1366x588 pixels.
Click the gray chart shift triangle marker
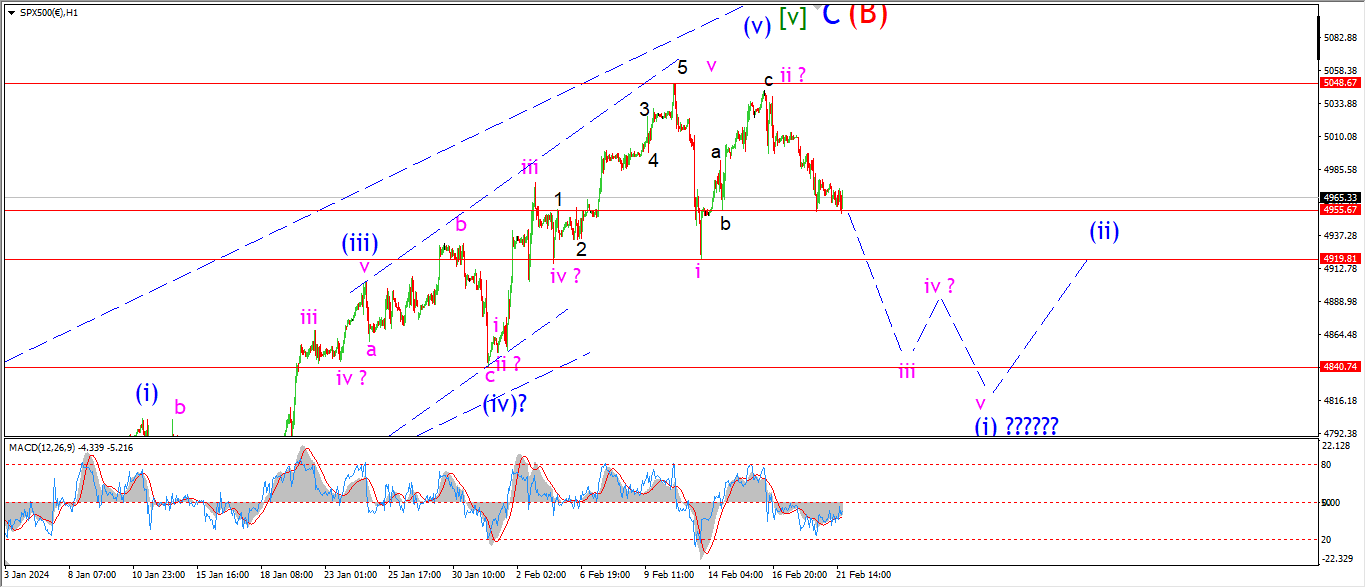coord(818,9)
